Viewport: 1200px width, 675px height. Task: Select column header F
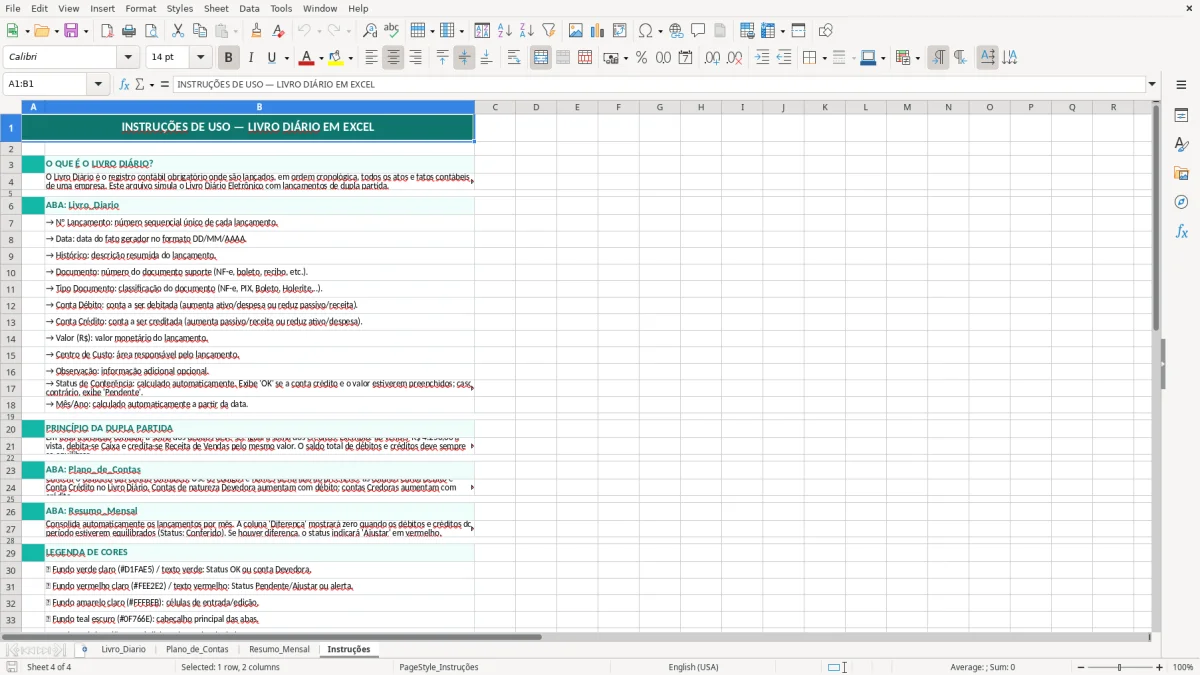pyautogui.click(x=618, y=107)
